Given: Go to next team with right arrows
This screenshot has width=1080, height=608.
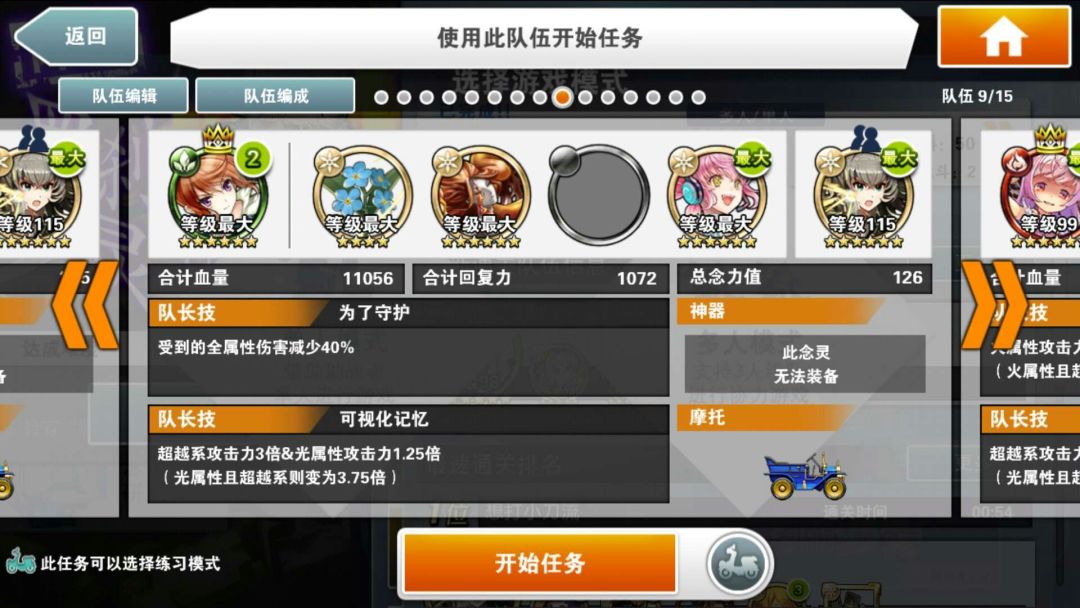Looking at the screenshot, I should pyautogui.click(x=993, y=305).
